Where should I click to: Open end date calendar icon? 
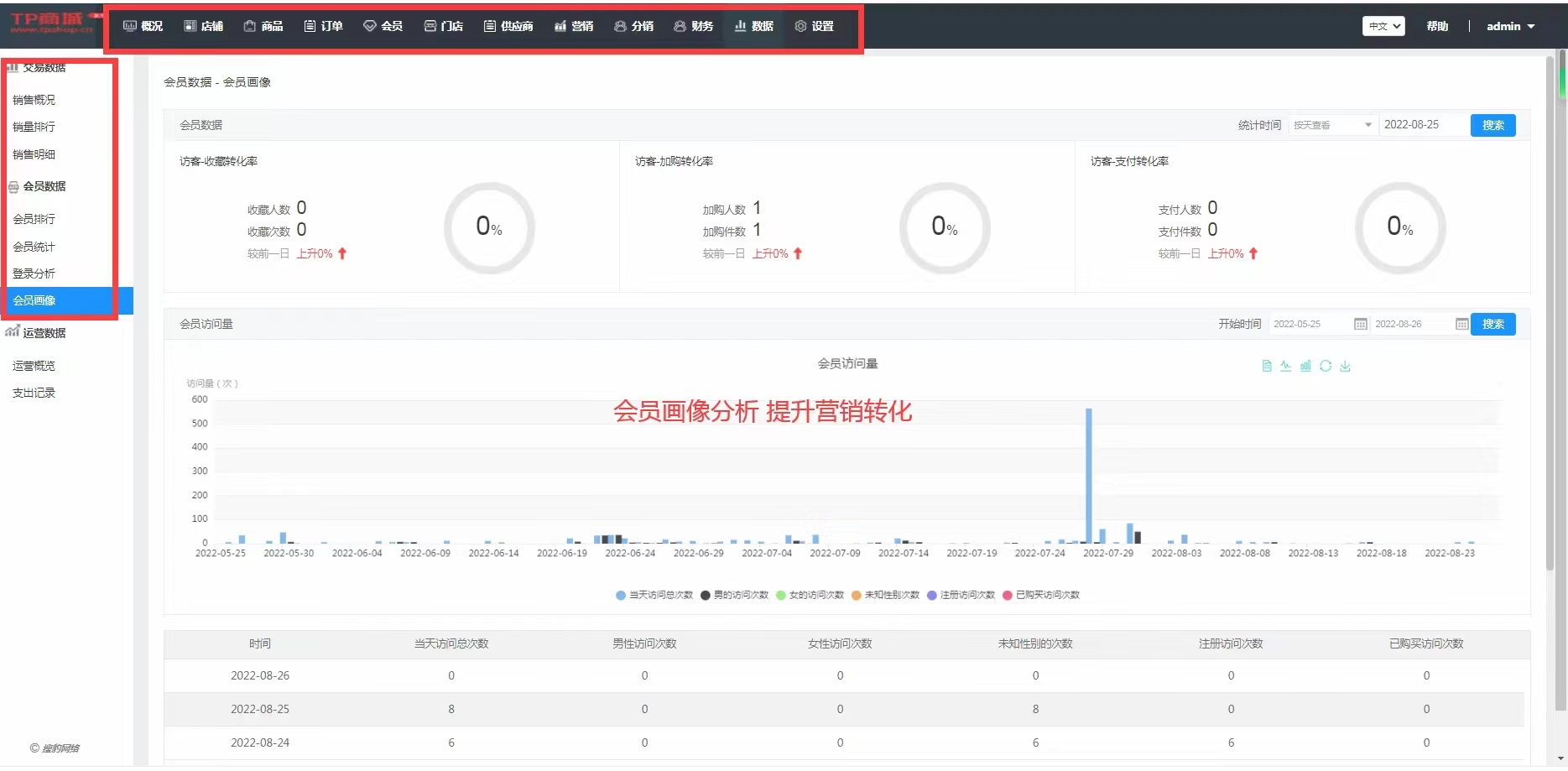[1461, 325]
